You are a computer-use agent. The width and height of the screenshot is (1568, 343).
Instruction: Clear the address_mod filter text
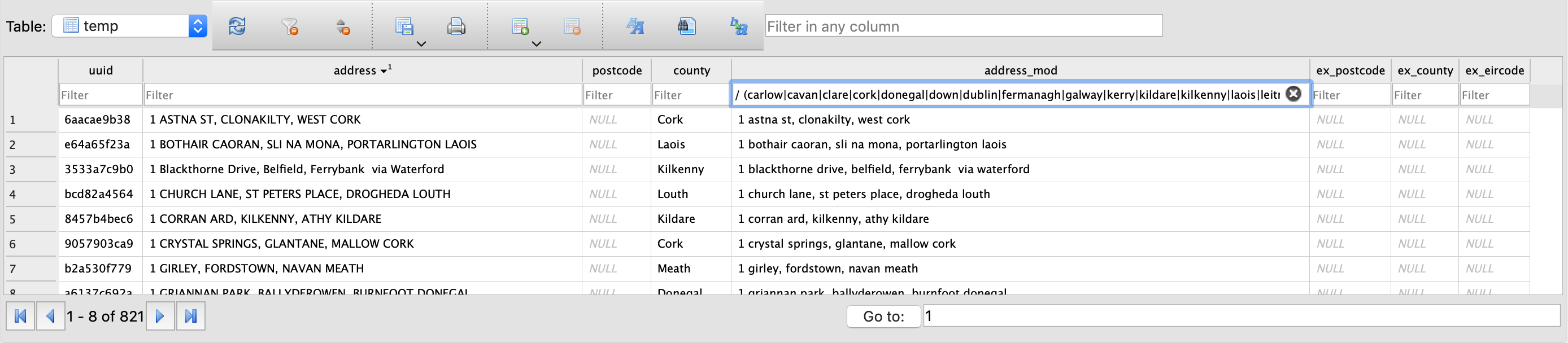coord(1293,94)
